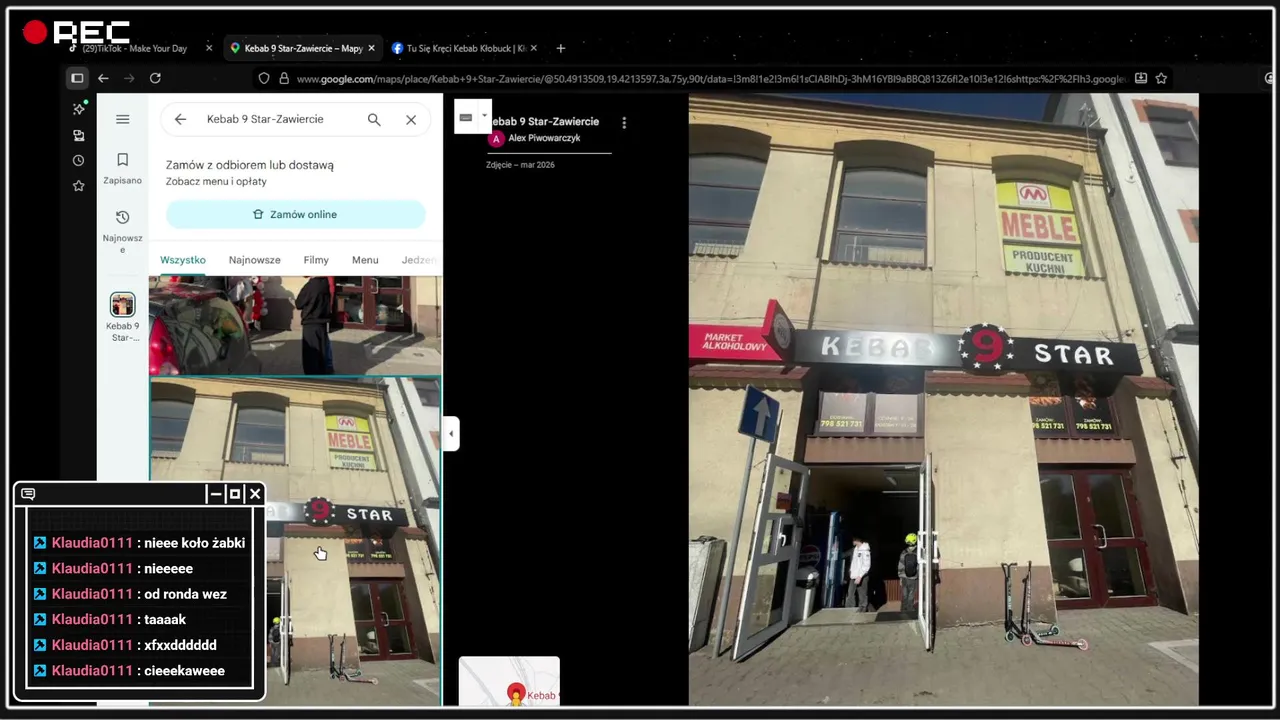Open the Google Maps hamburger menu
This screenshot has height=720, width=1280.
[123, 119]
